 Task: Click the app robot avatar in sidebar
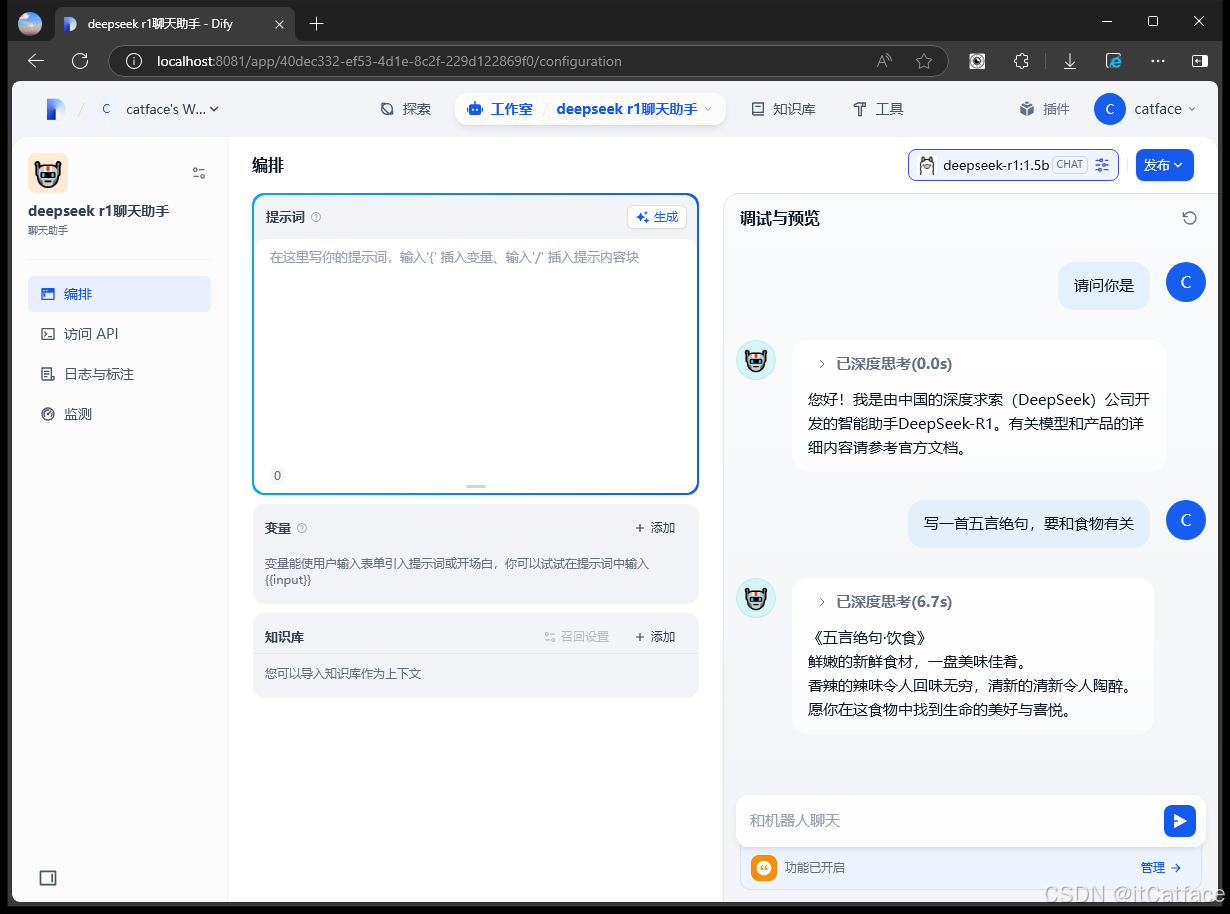click(x=48, y=173)
